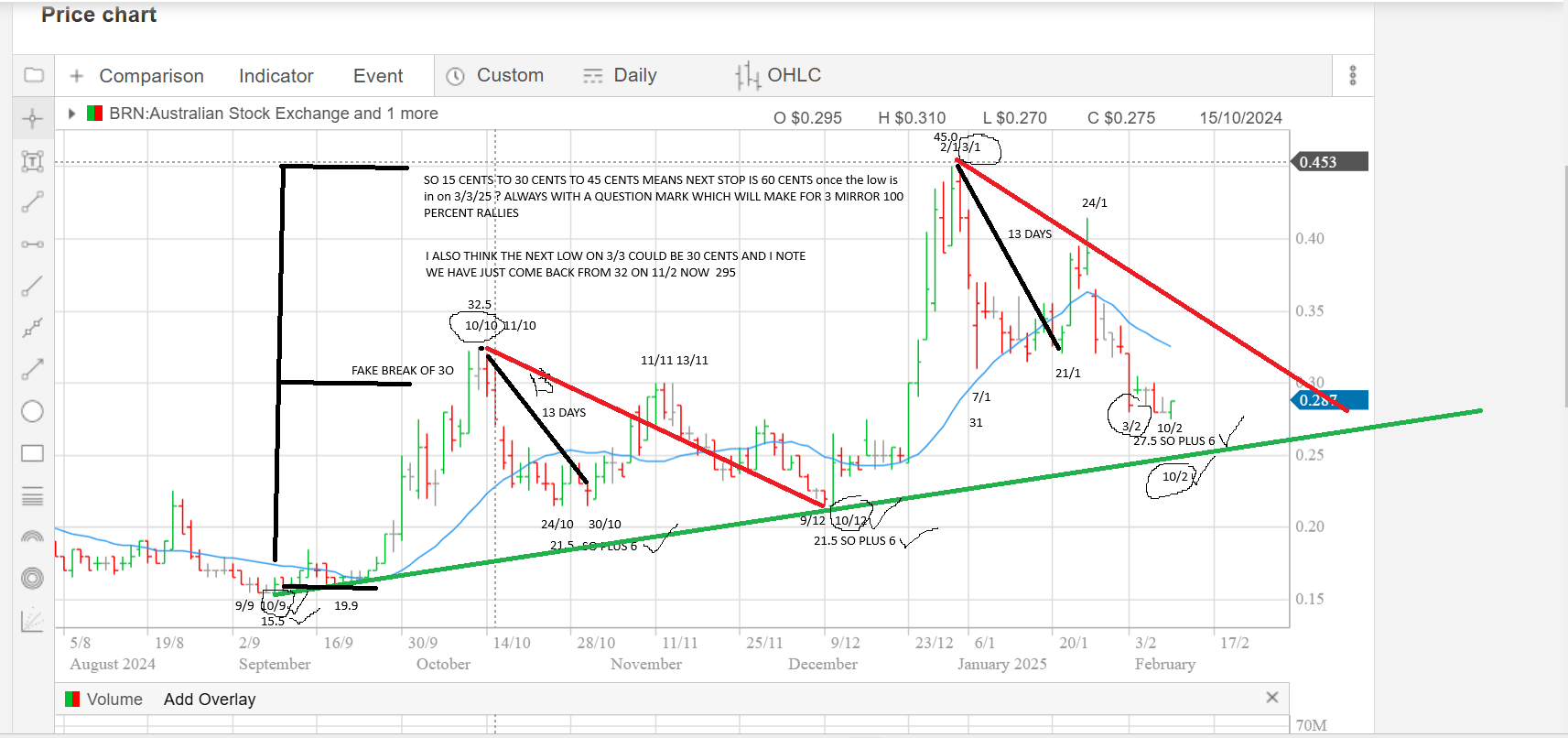Click the 0.40 price axis label
Viewport: 1568px width, 738px height.
click(1310, 238)
